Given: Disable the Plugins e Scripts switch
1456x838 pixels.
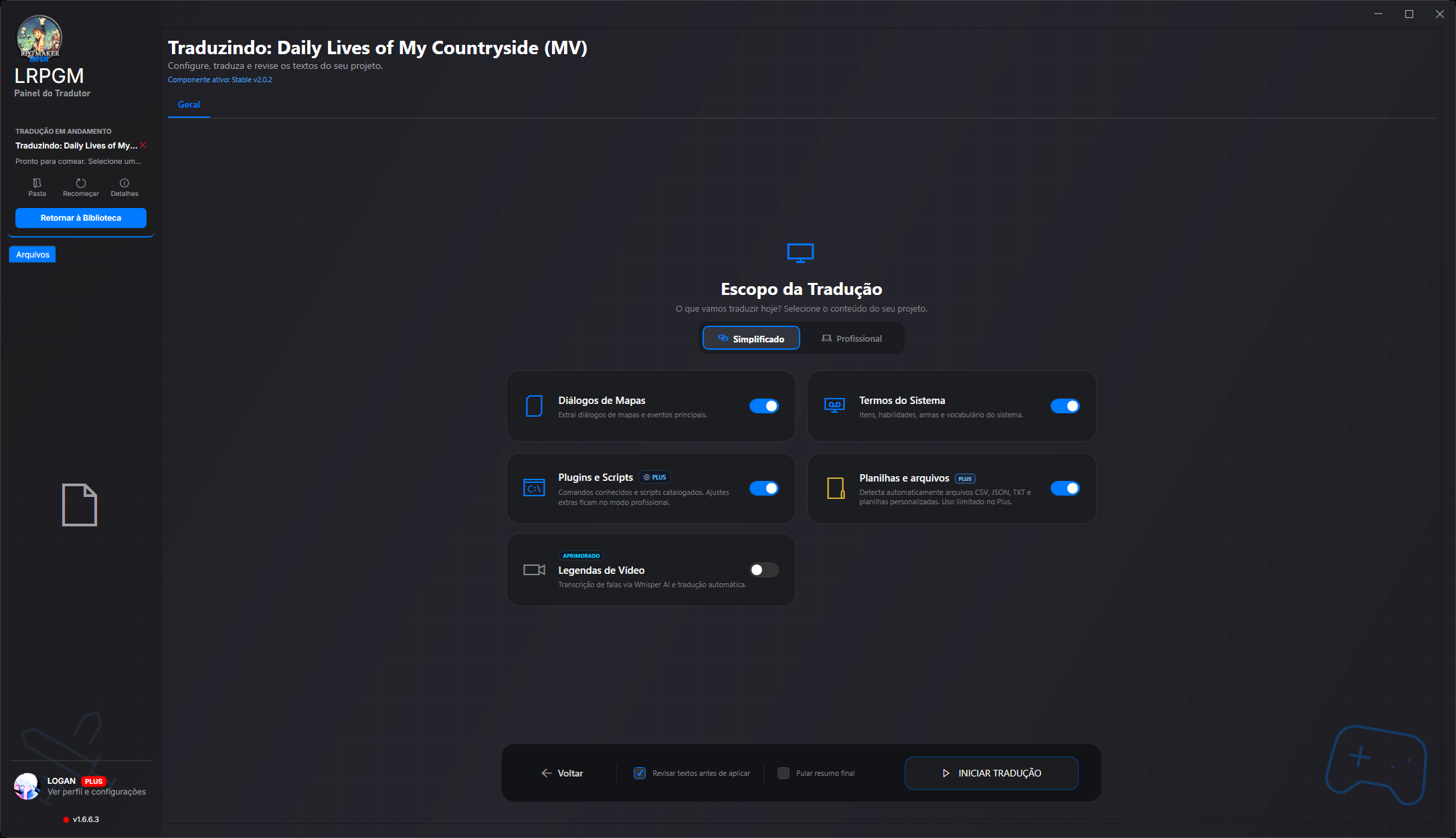Looking at the screenshot, I should (764, 488).
